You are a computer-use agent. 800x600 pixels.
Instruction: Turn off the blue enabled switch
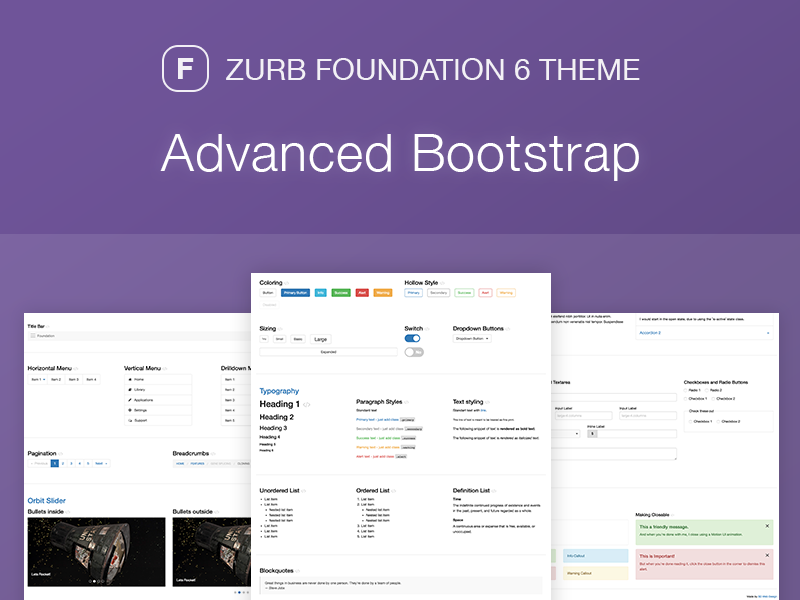(x=412, y=338)
